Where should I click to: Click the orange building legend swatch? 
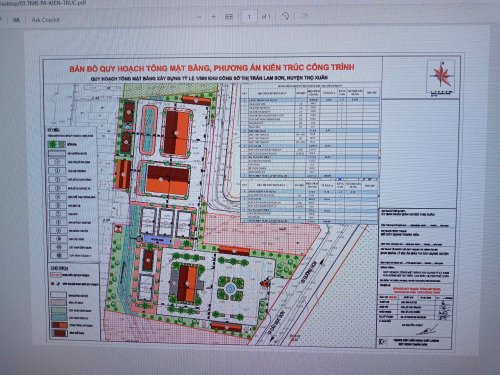pos(59,325)
